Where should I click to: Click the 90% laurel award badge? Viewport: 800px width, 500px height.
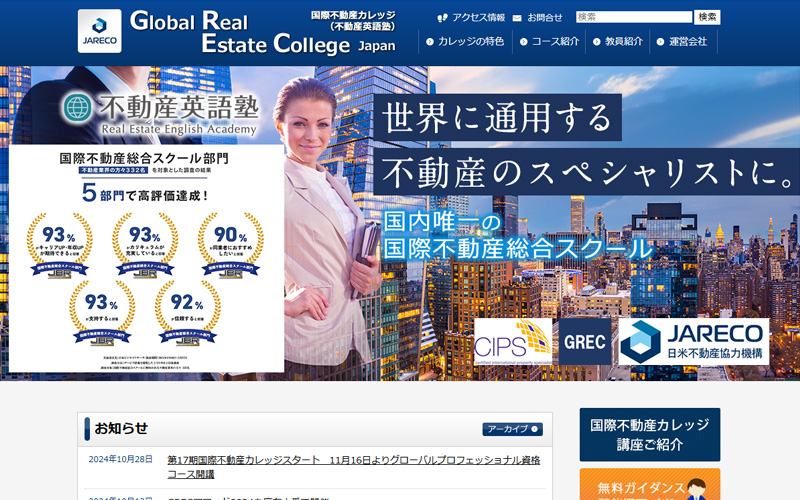231,245
